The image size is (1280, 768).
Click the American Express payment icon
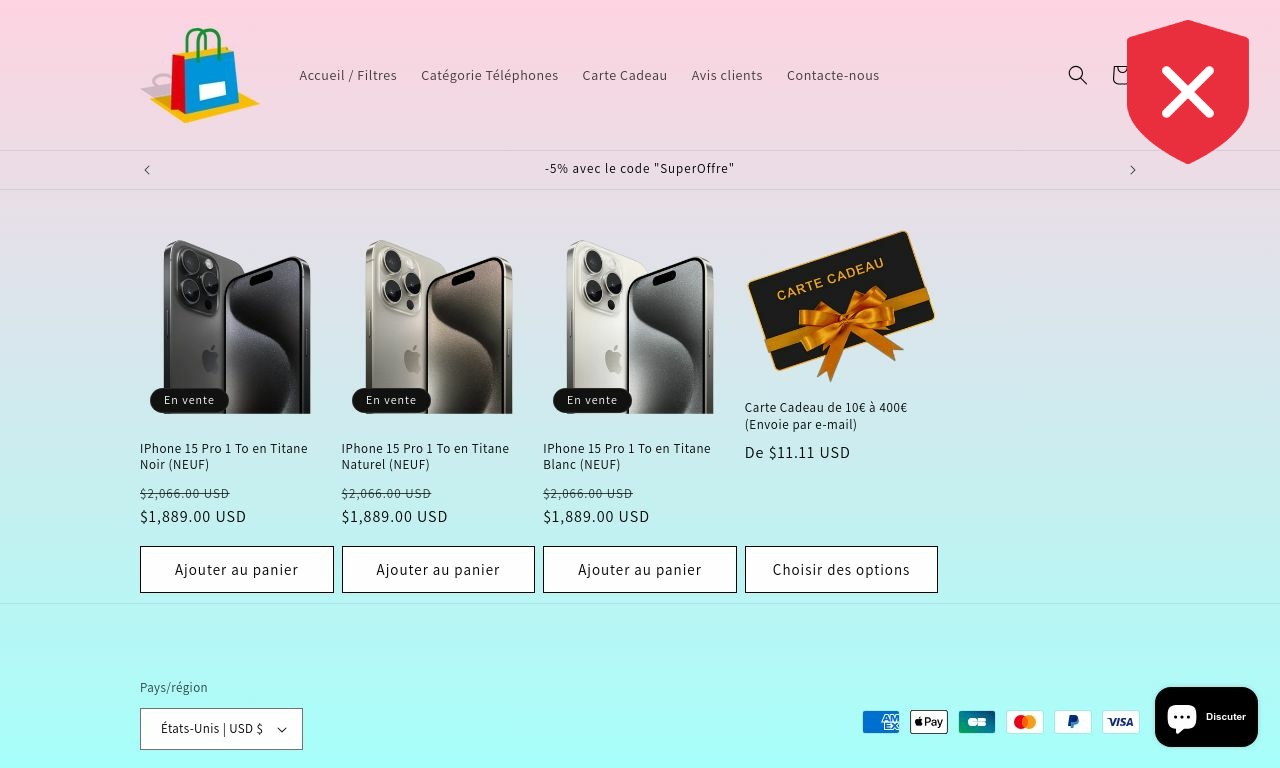pos(881,722)
